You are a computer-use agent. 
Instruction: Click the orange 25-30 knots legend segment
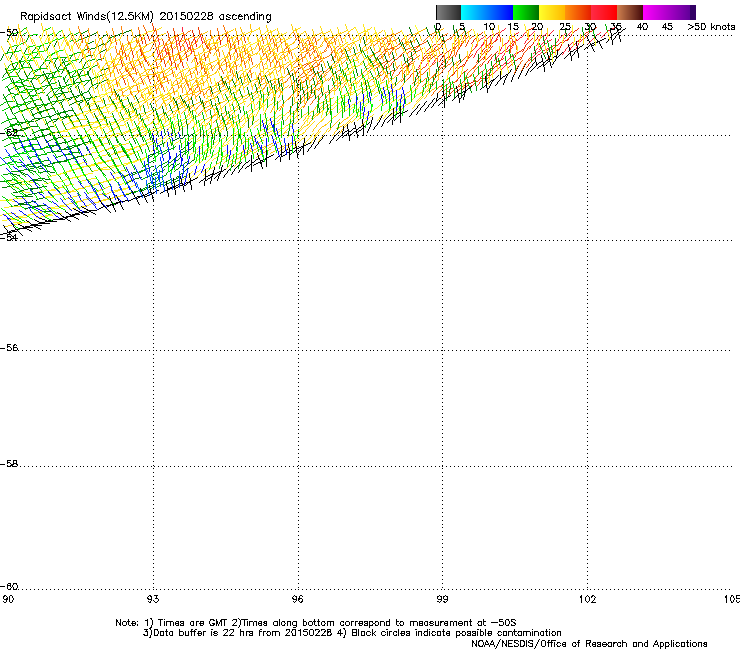point(578,12)
